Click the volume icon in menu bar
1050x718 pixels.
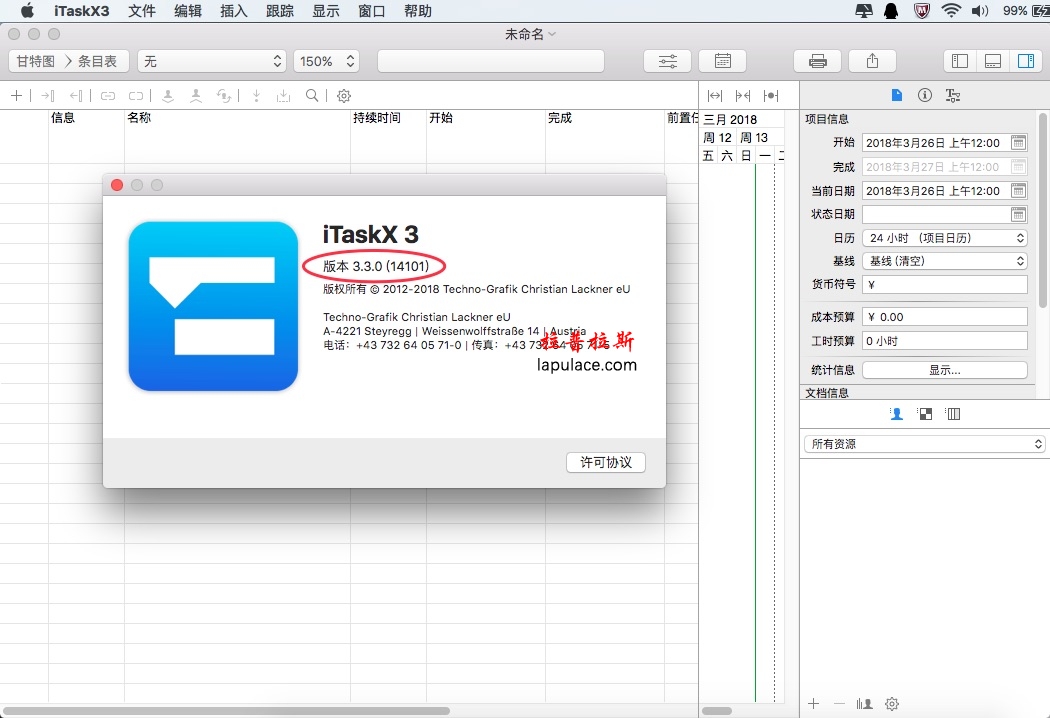(980, 11)
